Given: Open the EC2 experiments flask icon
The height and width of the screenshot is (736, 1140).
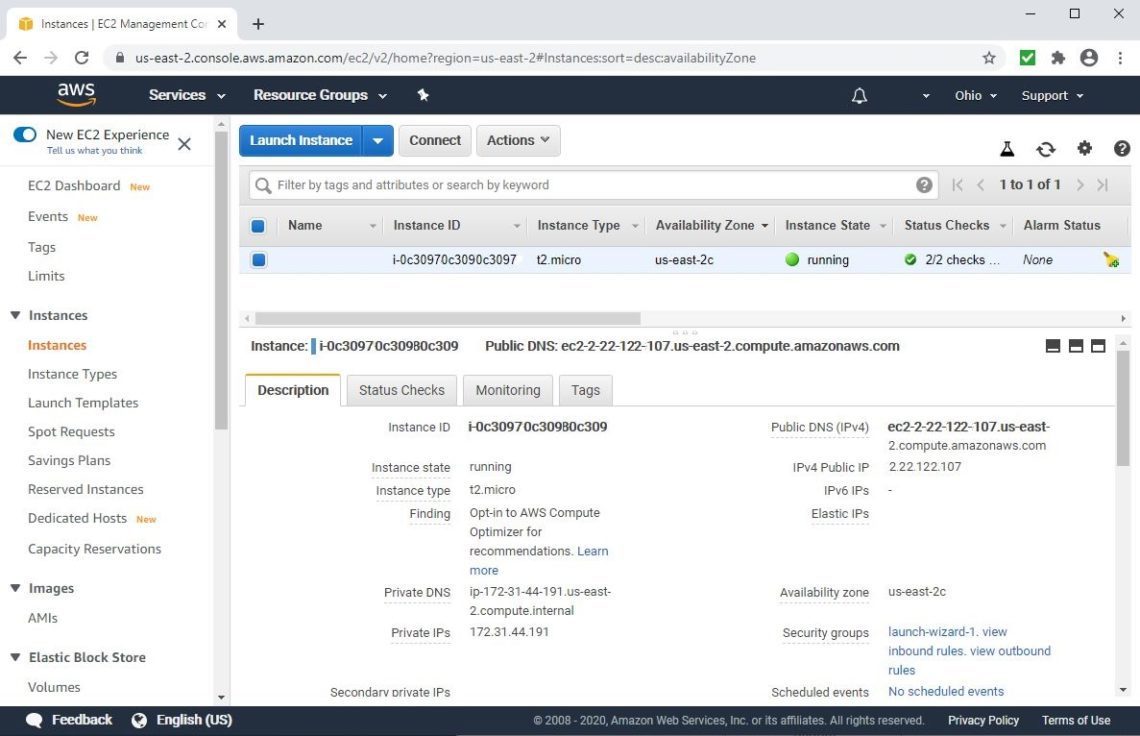Looking at the screenshot, I should [1007, 148].
